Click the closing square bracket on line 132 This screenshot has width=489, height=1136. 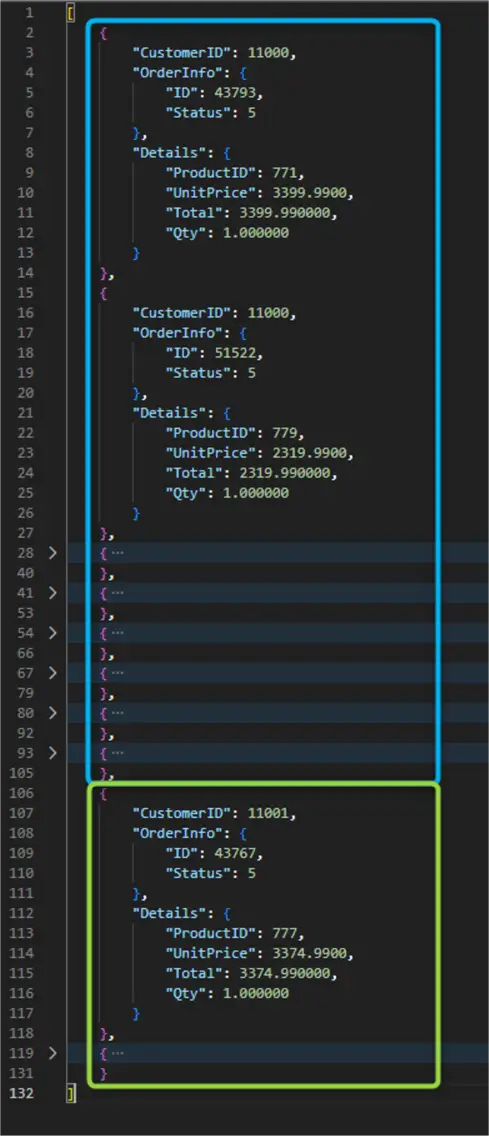click(70, 1093)
